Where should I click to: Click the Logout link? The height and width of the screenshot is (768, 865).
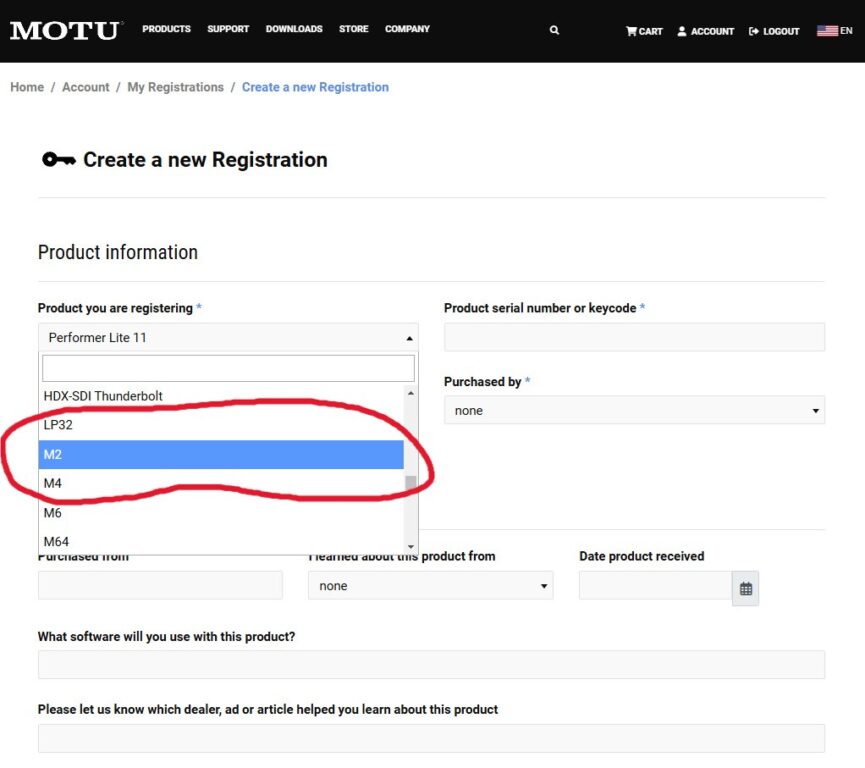tap(774, 31)
